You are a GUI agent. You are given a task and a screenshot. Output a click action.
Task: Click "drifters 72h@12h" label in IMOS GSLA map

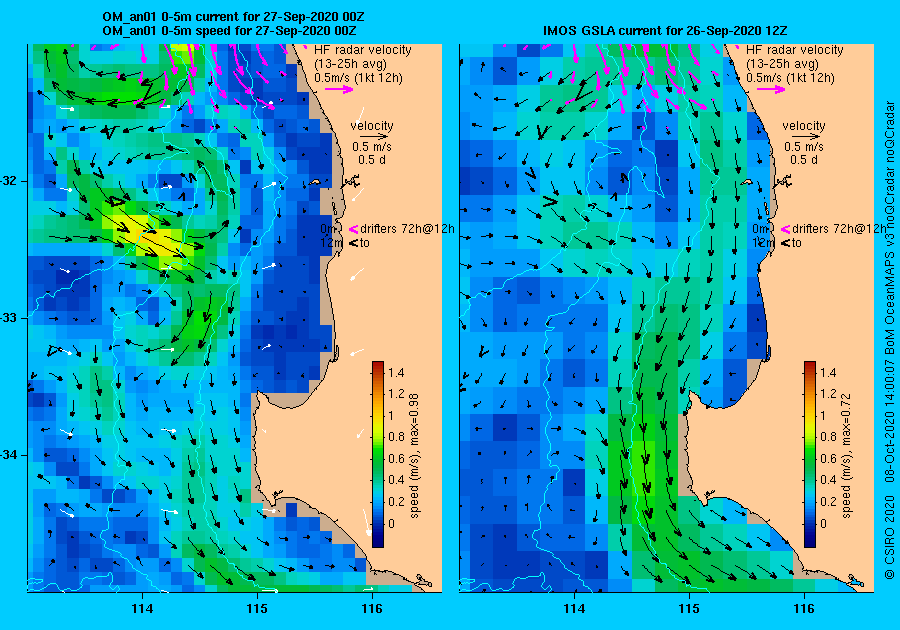839,229
